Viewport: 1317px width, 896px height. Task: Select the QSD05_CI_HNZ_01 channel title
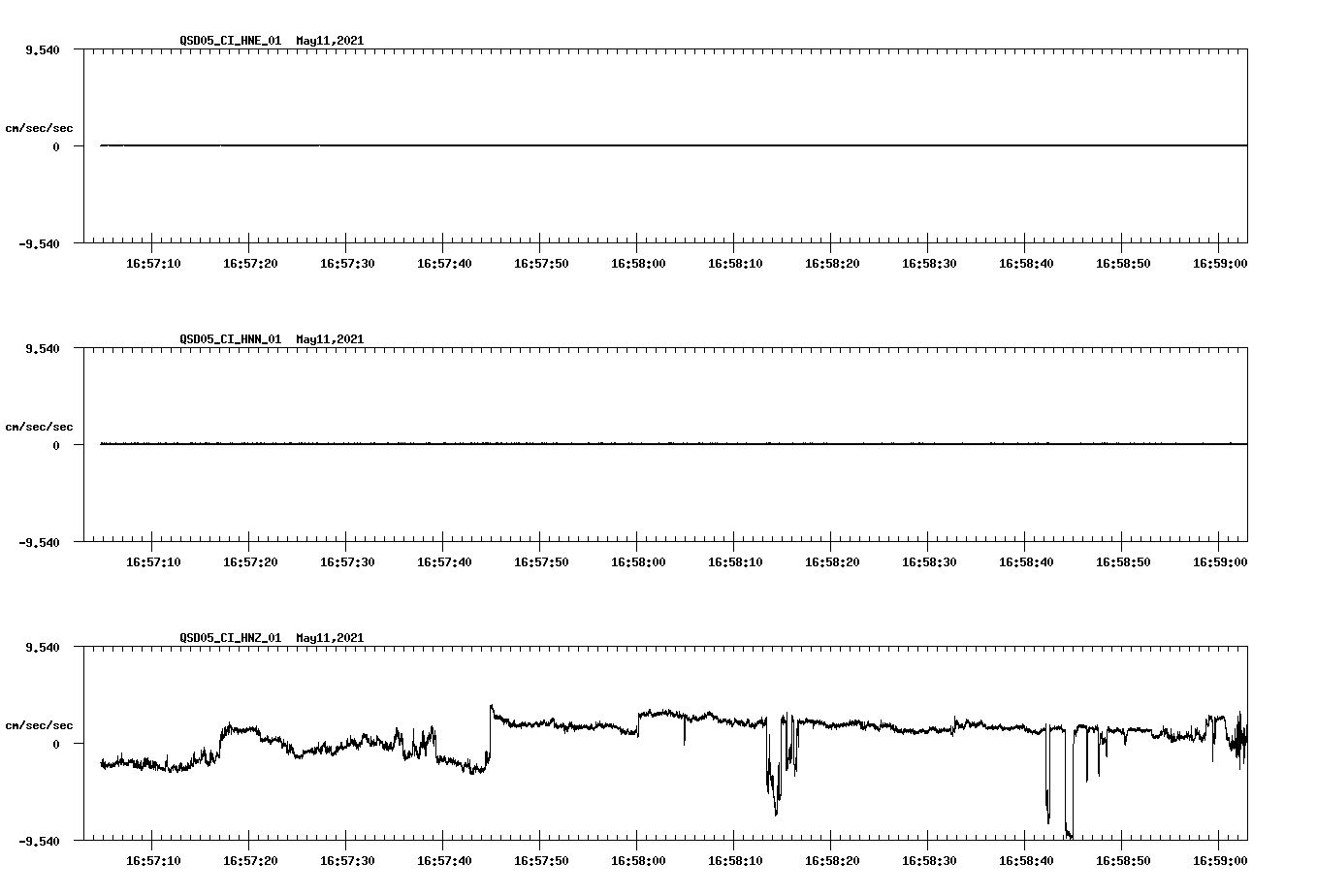229,639
